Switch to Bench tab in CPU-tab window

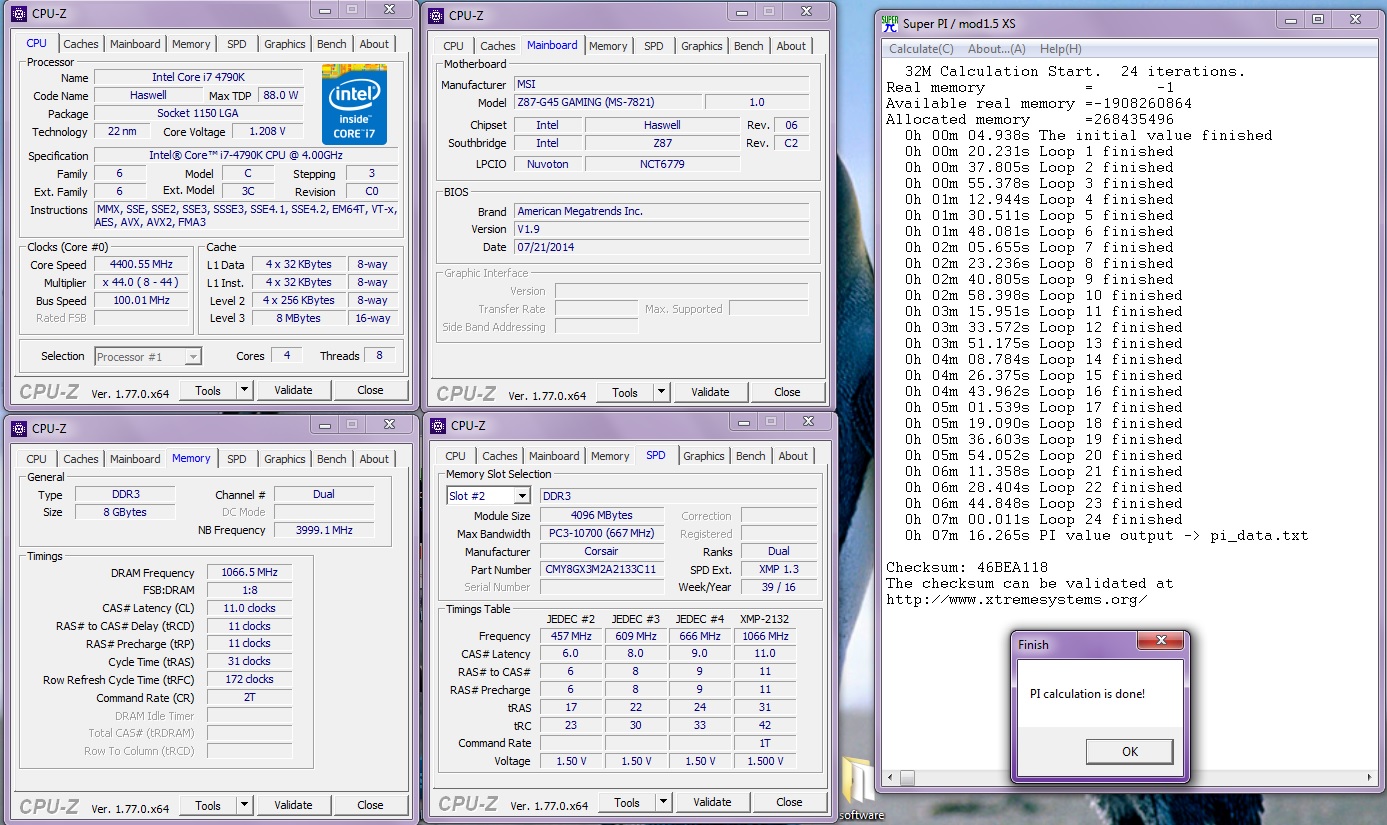(331, 44)
